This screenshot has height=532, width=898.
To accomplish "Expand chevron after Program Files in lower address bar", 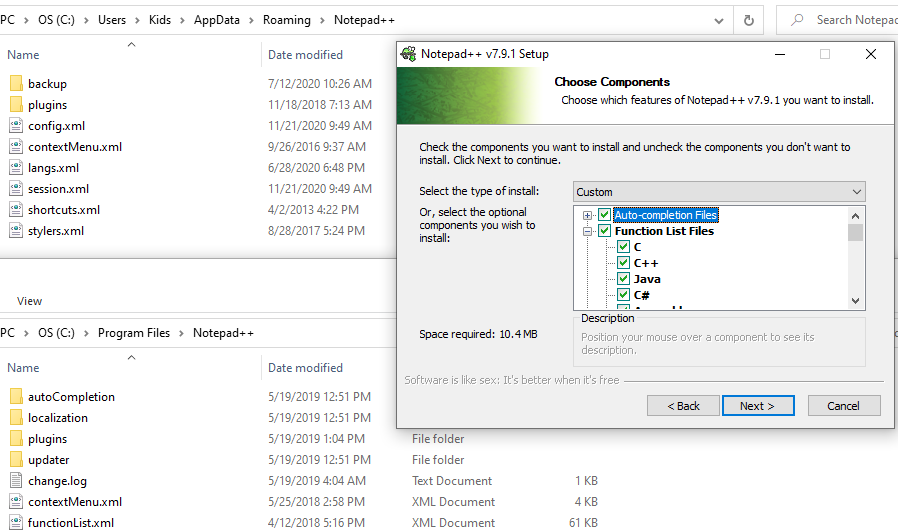I will pos(181,333).
